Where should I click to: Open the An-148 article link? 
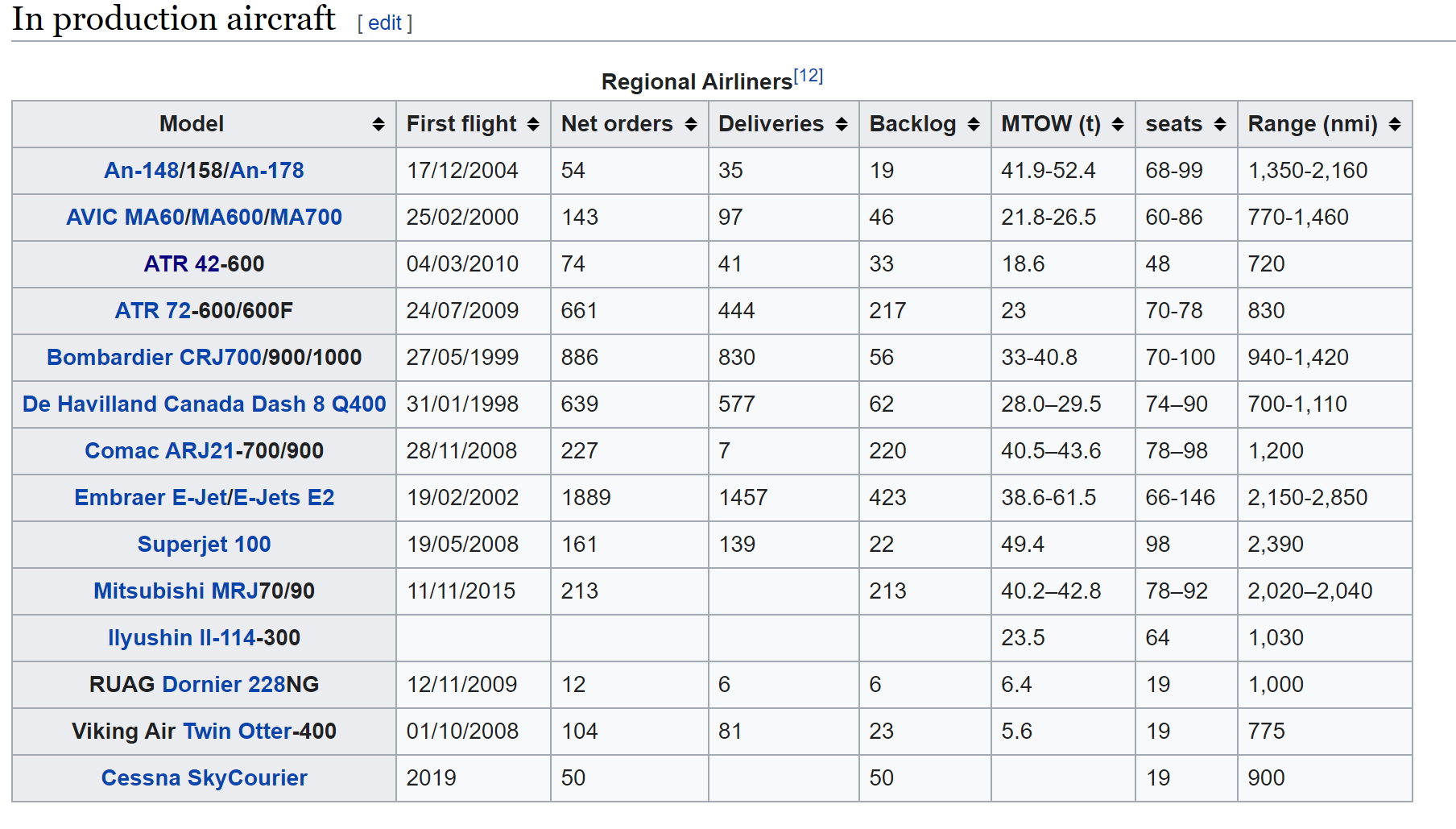(x=141, y=171)
